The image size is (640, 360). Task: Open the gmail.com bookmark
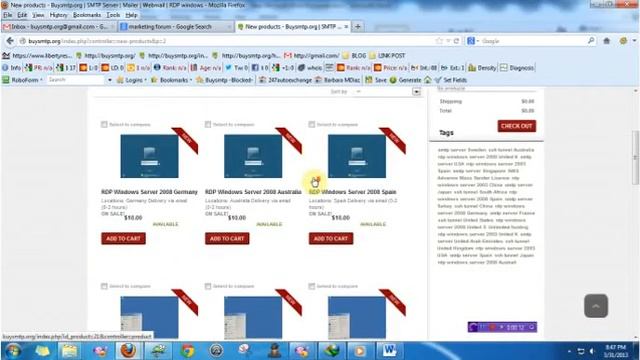click(311, 56)
